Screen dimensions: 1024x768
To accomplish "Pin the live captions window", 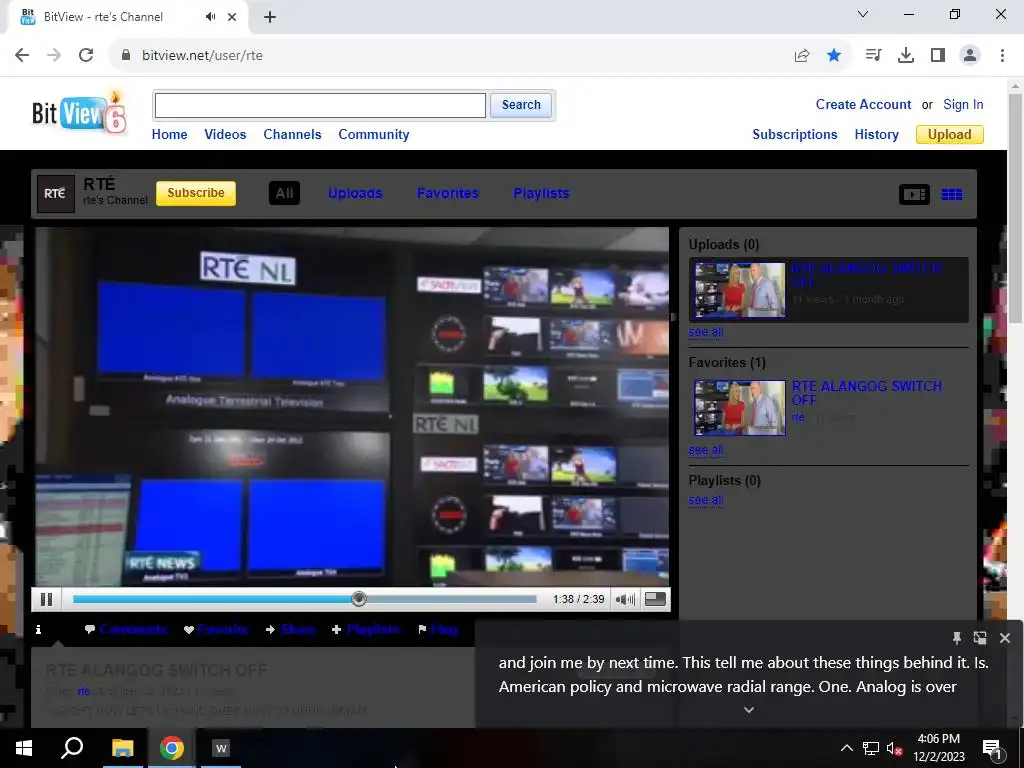I will click(x=957, y=638).
